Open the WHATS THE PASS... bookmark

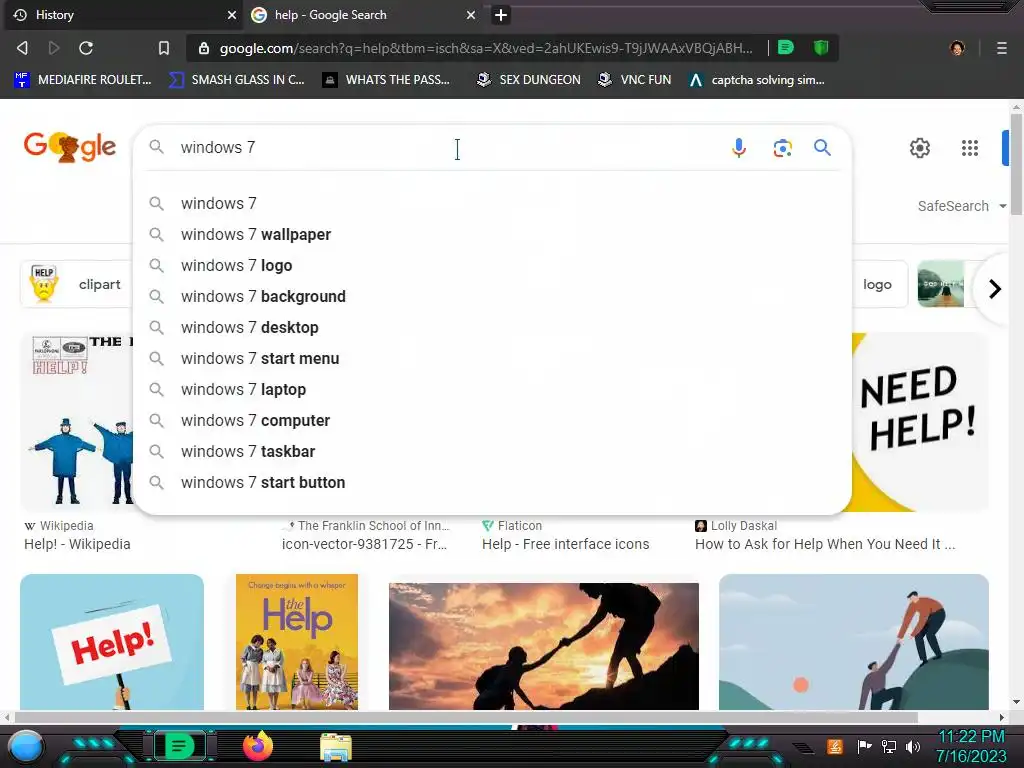point(386,80)
